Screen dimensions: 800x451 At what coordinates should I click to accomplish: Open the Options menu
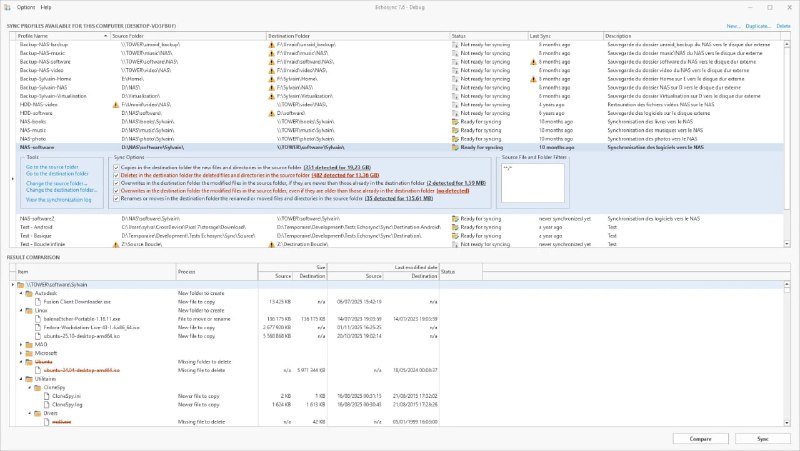click(26, 7)
